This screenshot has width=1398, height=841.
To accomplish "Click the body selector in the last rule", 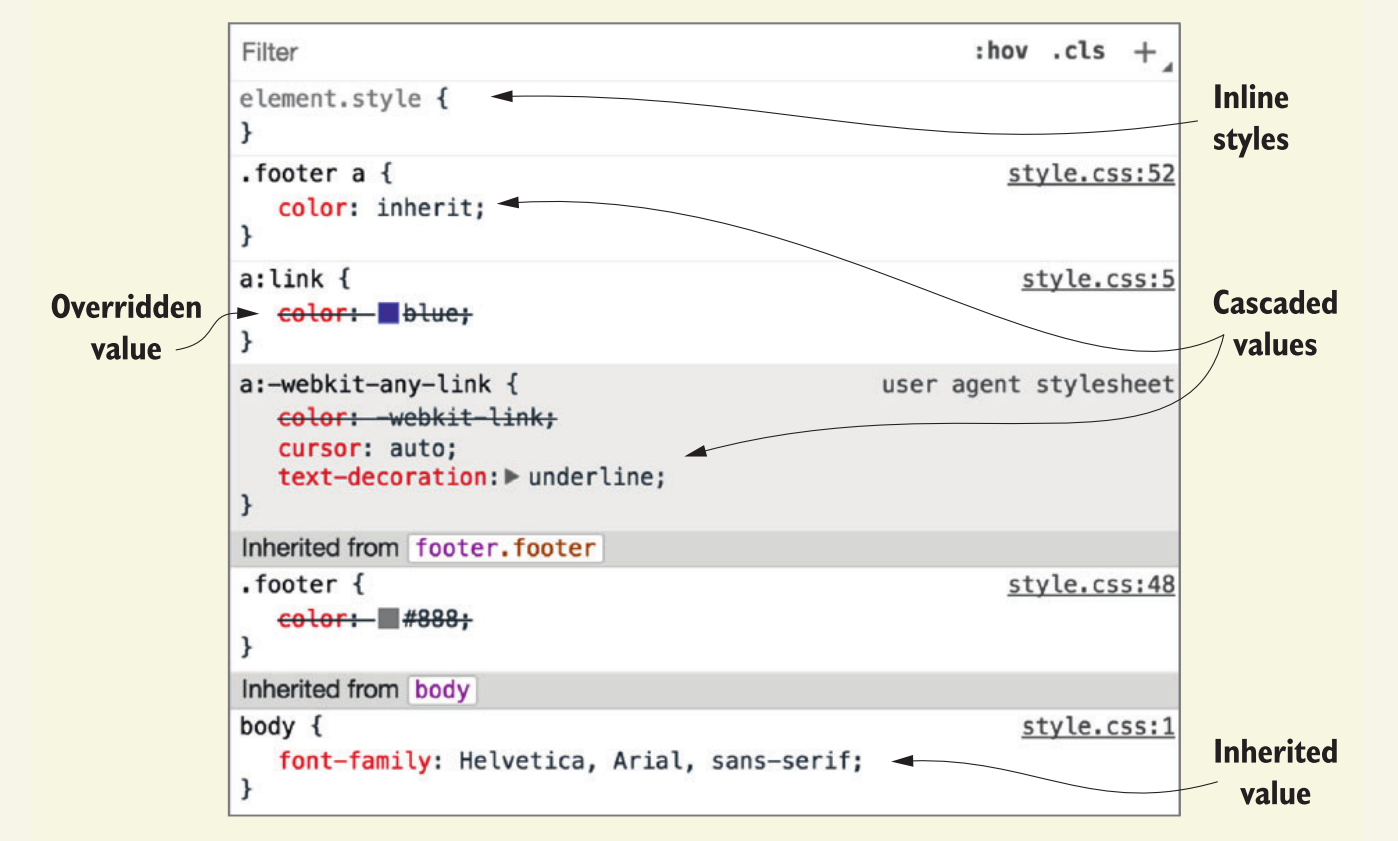I will pyautogui.click(x=268, y=727).
